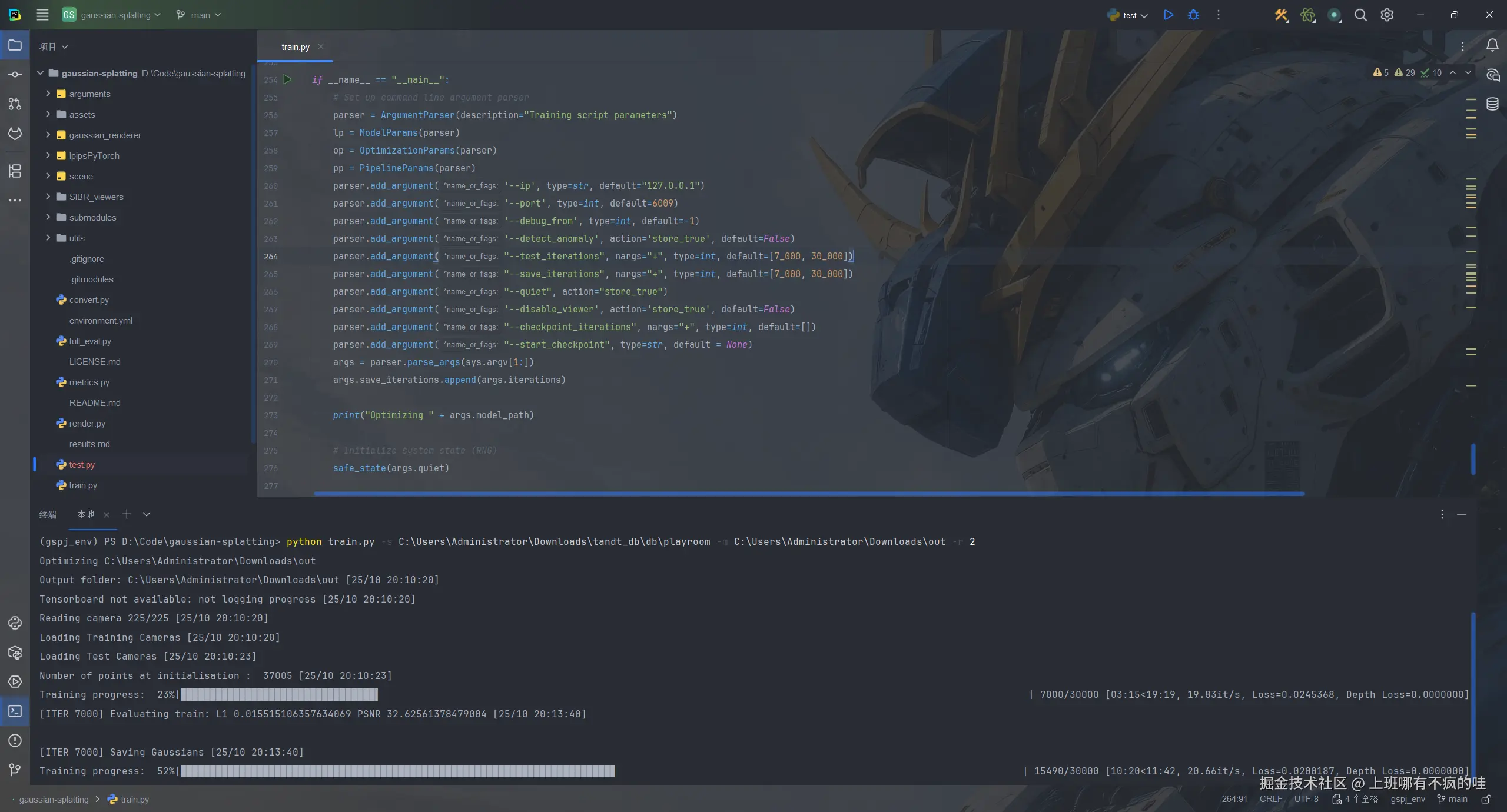Open the Problems tool window icon

[x=15, y=741]
